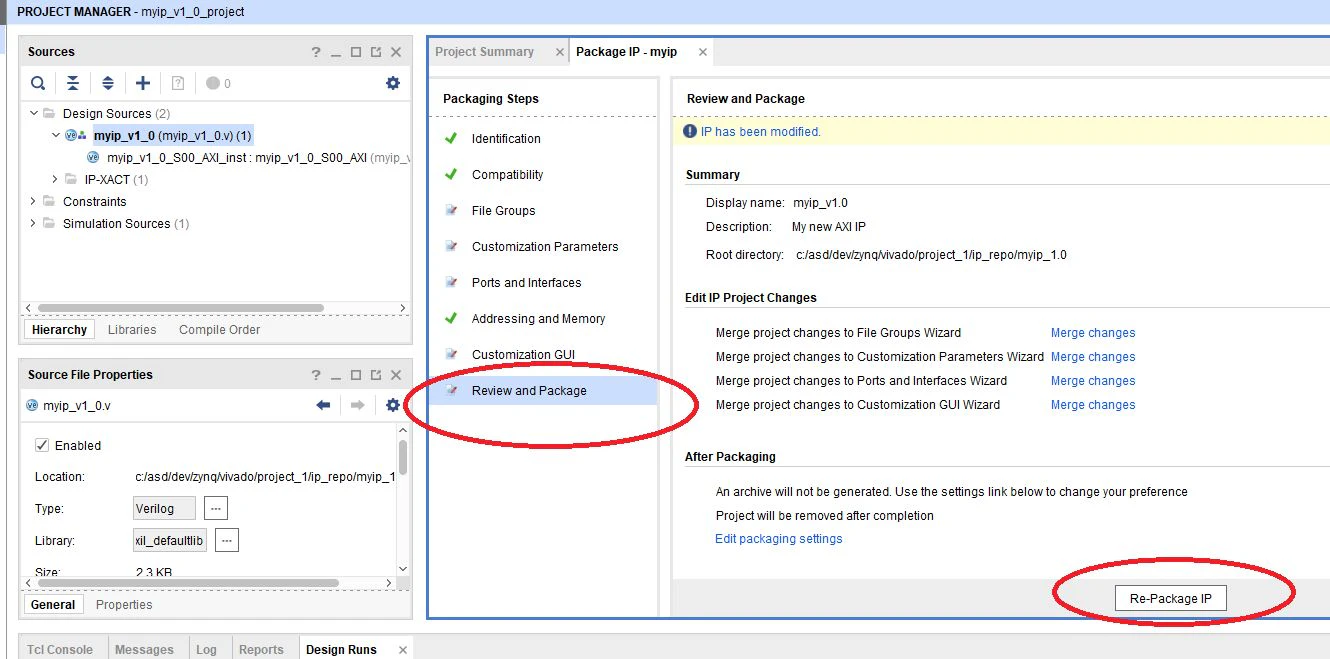Switch to the Properties tab
Image resolution: width=1330 pixels, height=659 pixels.
(124, 604)
